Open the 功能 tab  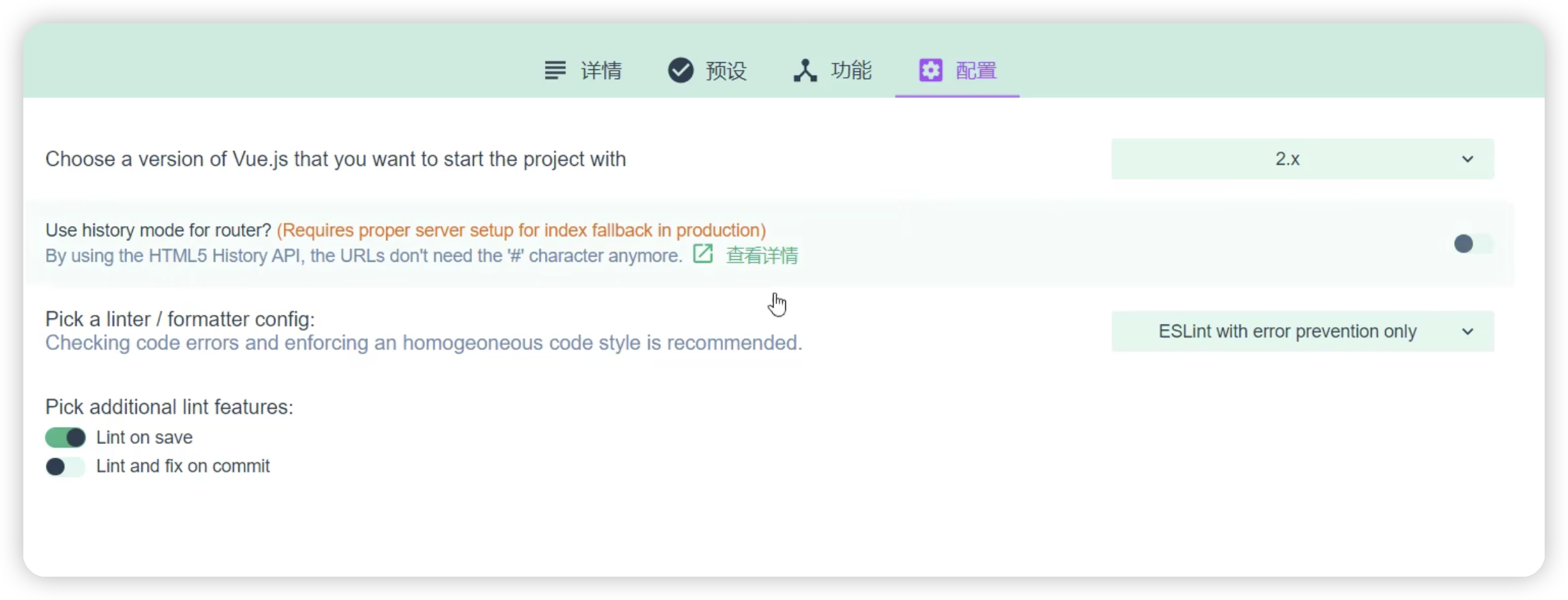pyautogui.click(x=833, y=70)
